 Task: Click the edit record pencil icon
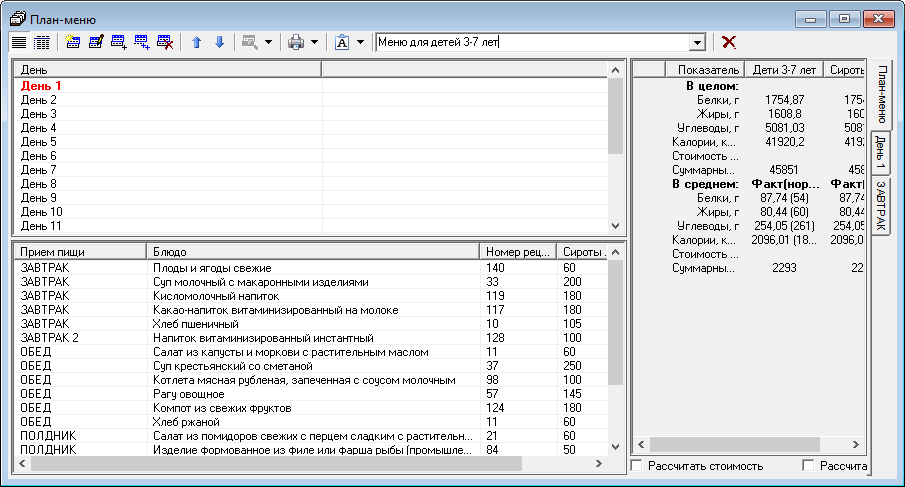pos(96,42)
